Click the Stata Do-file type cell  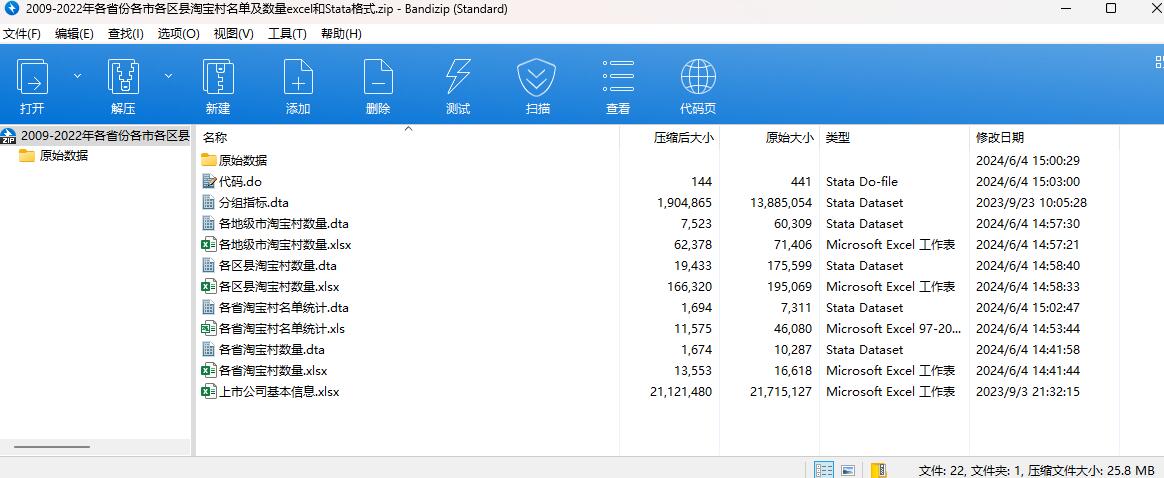point(862,181)
